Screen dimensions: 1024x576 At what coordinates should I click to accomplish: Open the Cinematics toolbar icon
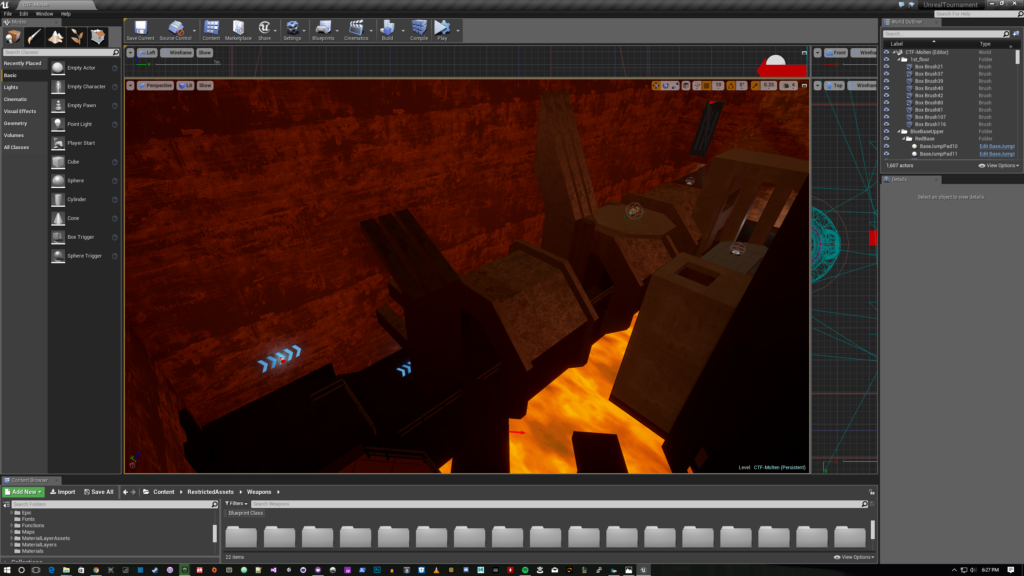pos(356,30)
